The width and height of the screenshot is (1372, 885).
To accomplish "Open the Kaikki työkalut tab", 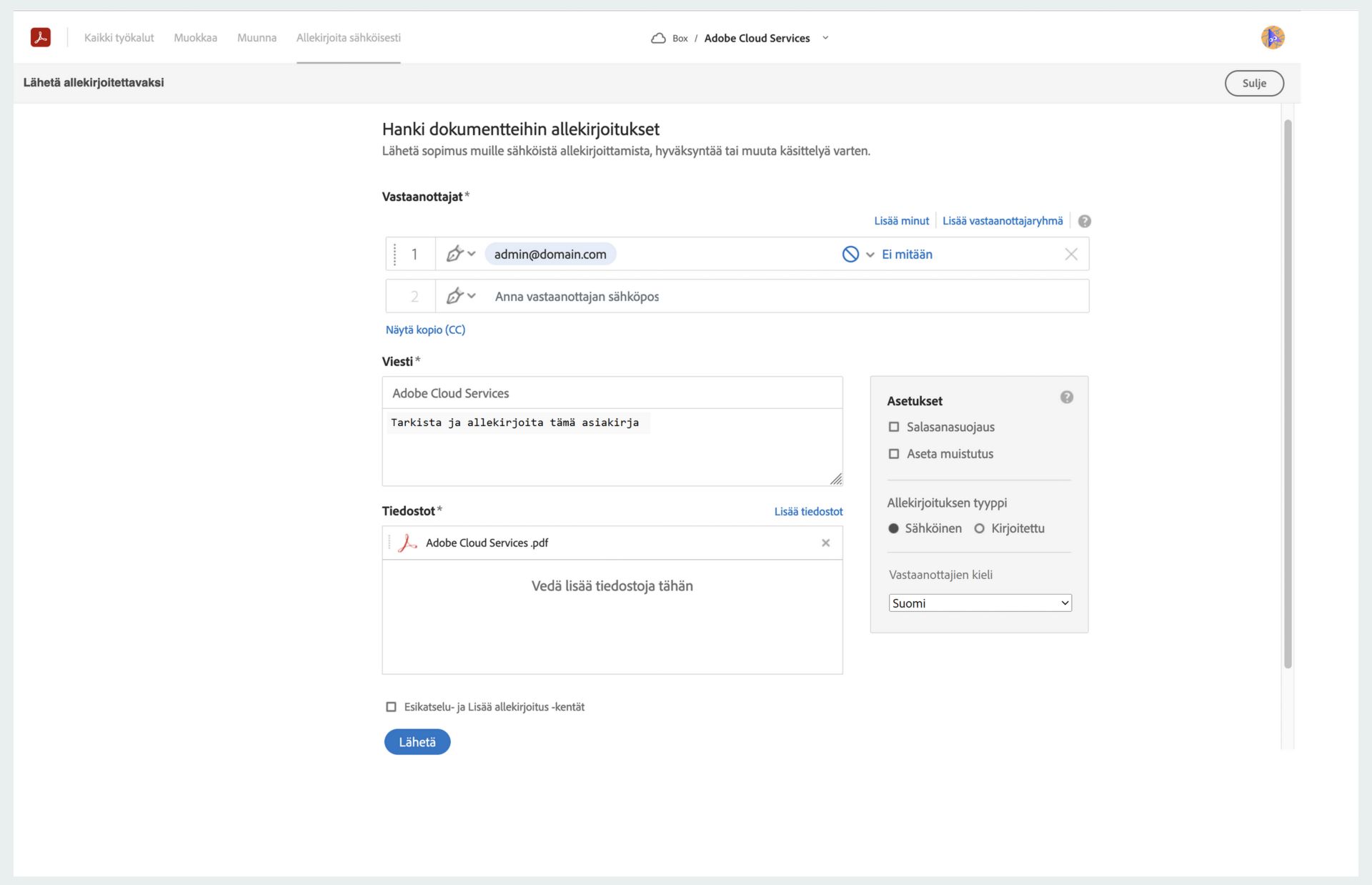I will point(119,38).
